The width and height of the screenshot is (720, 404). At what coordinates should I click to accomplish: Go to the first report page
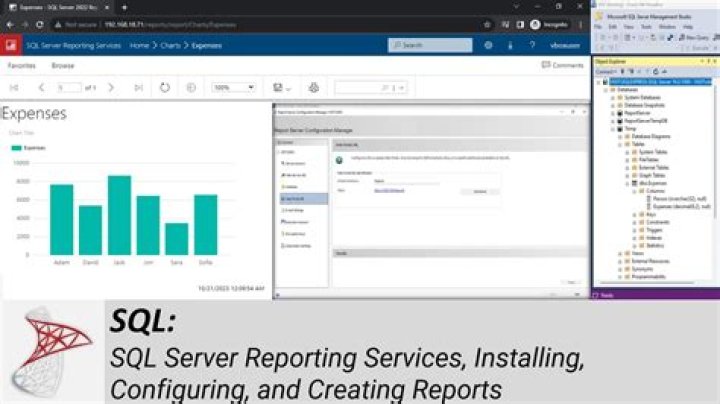click(14, 87)
